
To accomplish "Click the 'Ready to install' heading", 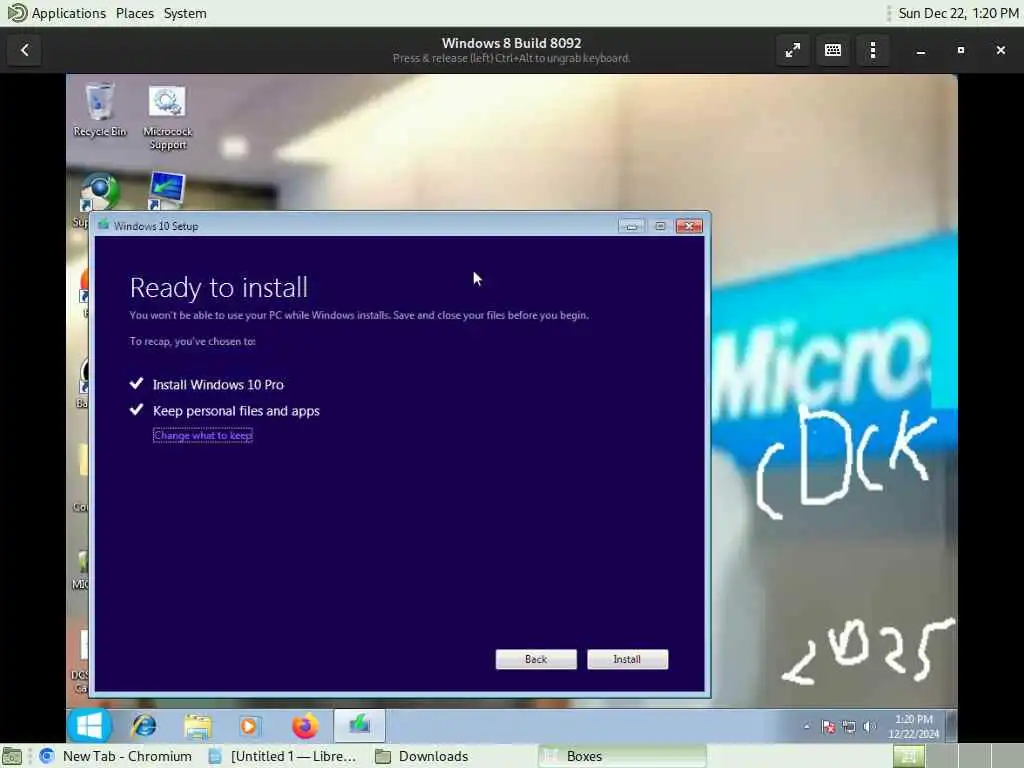I will tap(219, 288).
